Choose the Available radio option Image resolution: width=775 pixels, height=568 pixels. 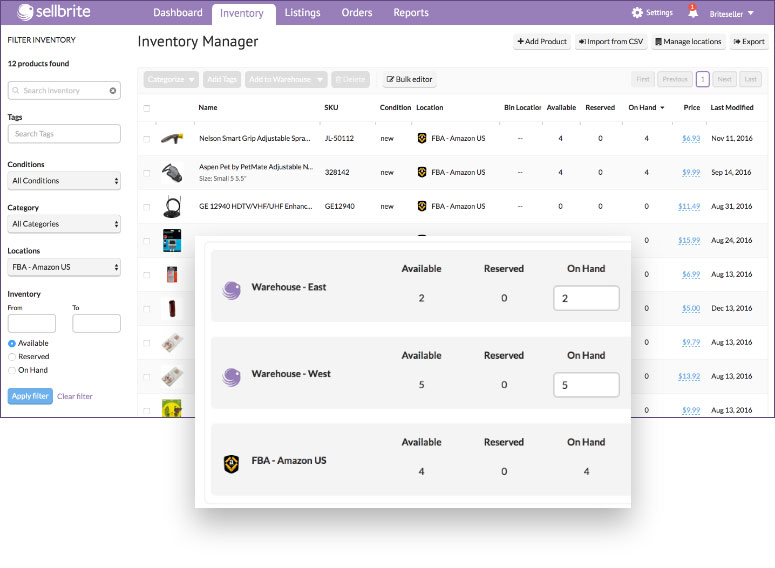point(12,344)
